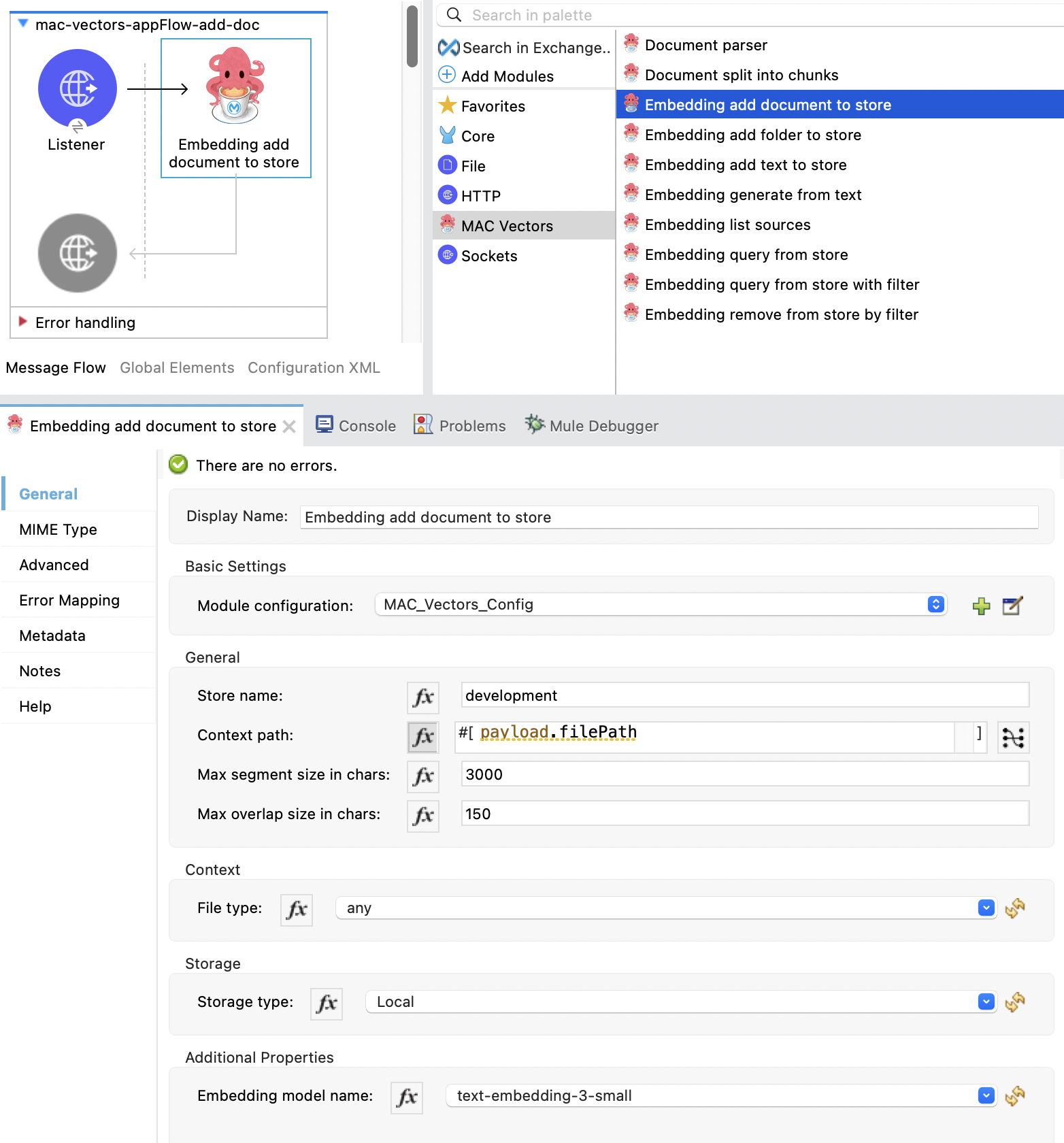
Task: Refresh the File type values
Action: tap(1015, 908)
